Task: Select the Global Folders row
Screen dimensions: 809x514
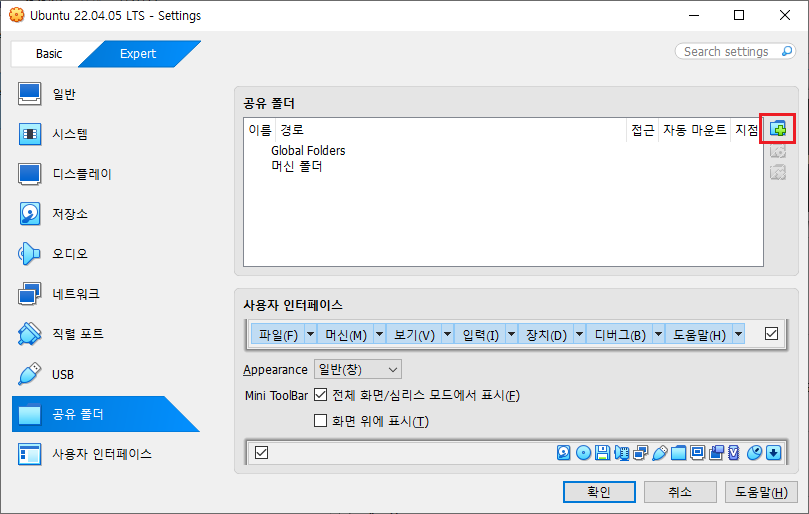Action: pyautogui.click(x=308, y=151)
